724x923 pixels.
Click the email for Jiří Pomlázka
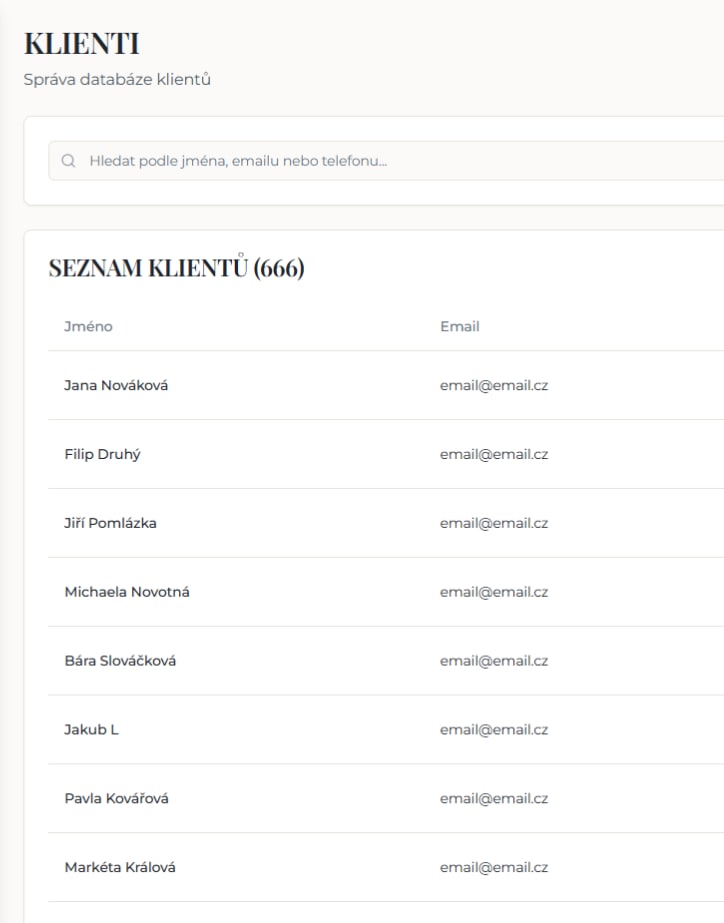(494, 523)
